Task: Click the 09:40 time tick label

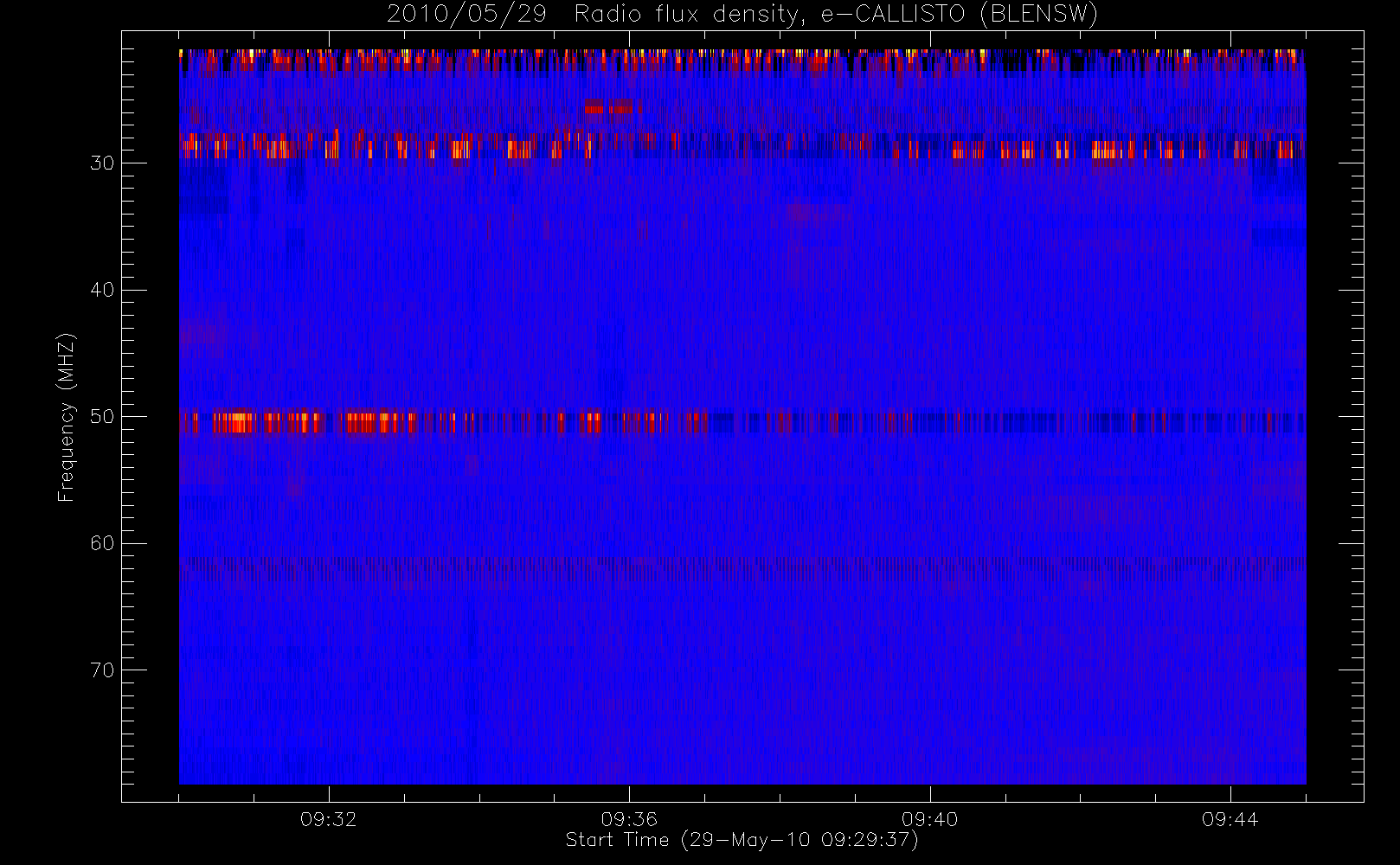Action: point(930,819)
